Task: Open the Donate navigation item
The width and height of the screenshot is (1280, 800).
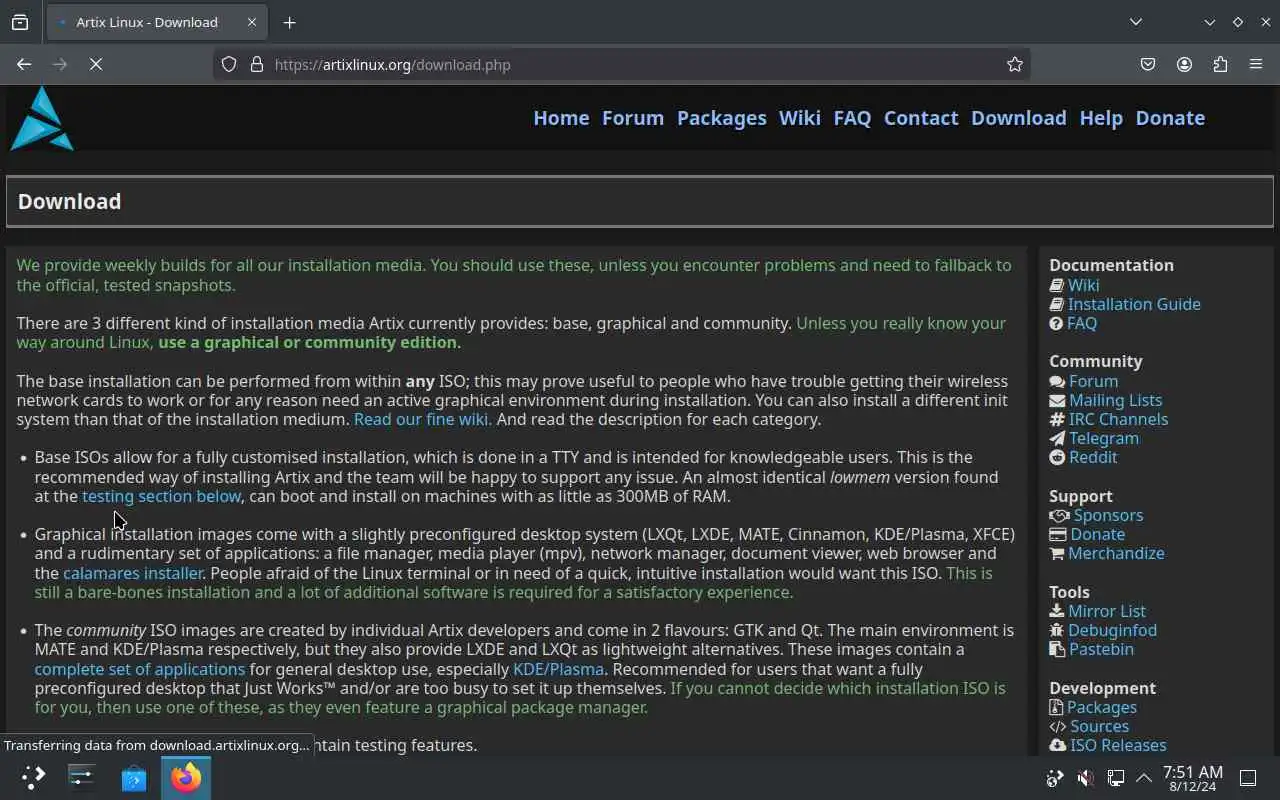Action: coord(1170,118)
